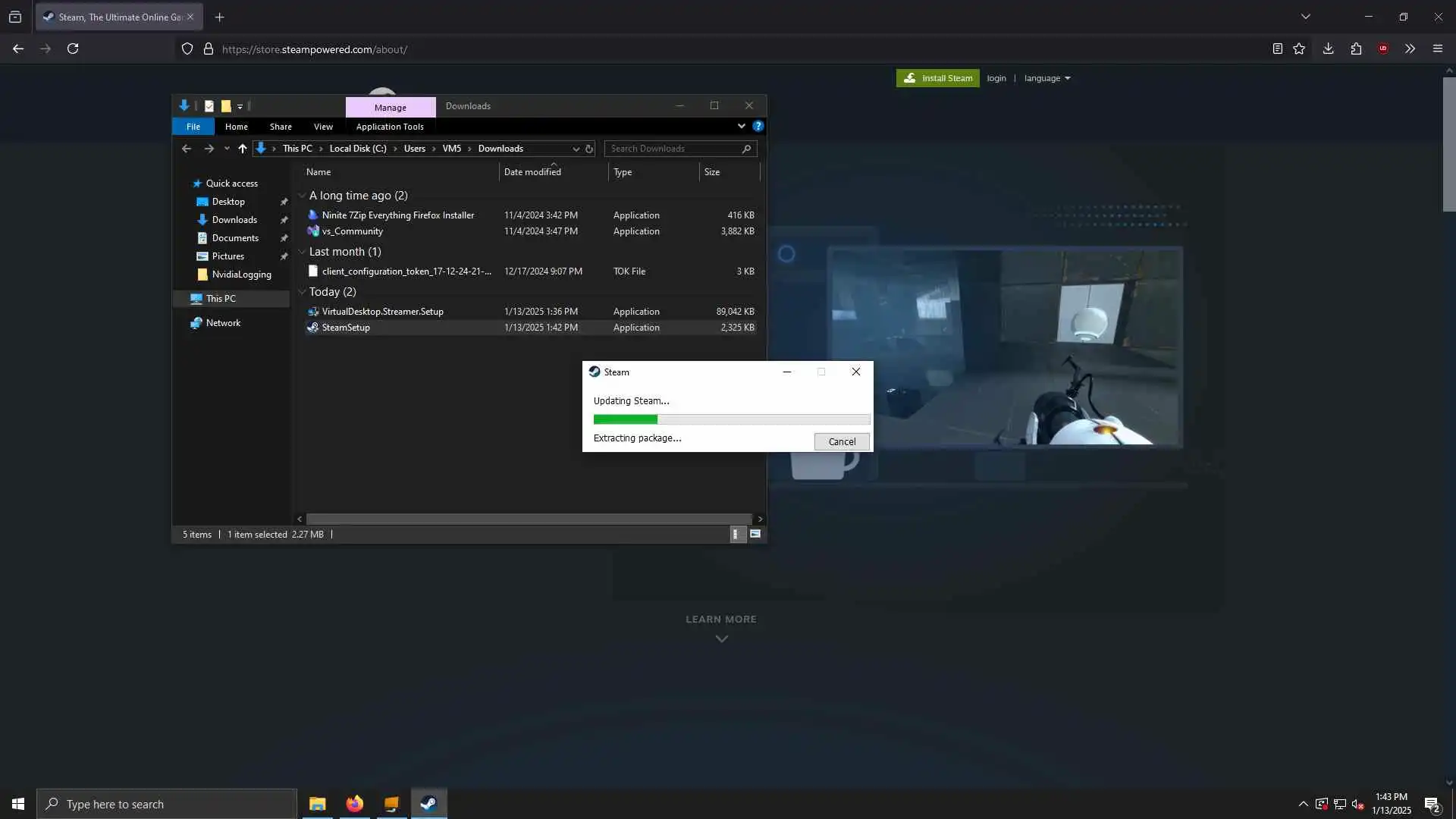Screen dimensions: 1456x819
Task: Click the Steam icon in the taskbar
Action: pos(428,804)
